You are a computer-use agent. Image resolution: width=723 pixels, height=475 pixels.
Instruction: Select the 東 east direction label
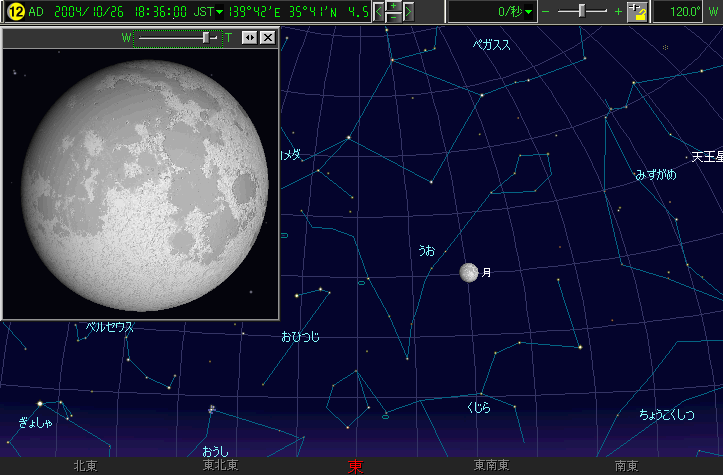pos(355,466)
